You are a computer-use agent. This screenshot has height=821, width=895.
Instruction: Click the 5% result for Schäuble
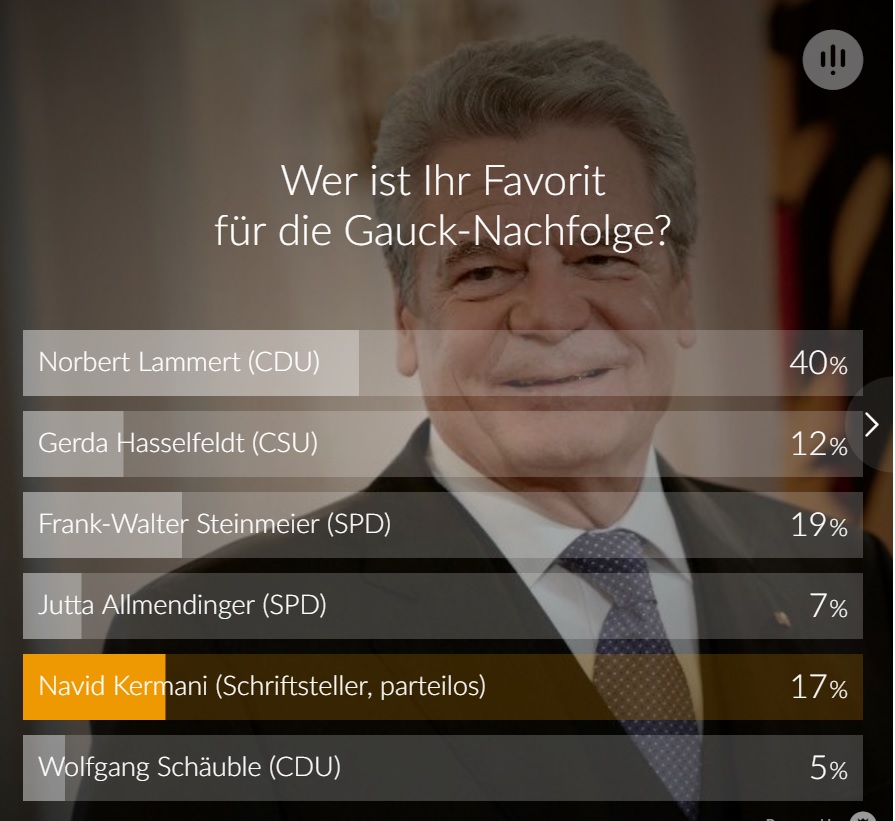click(828, 768)
